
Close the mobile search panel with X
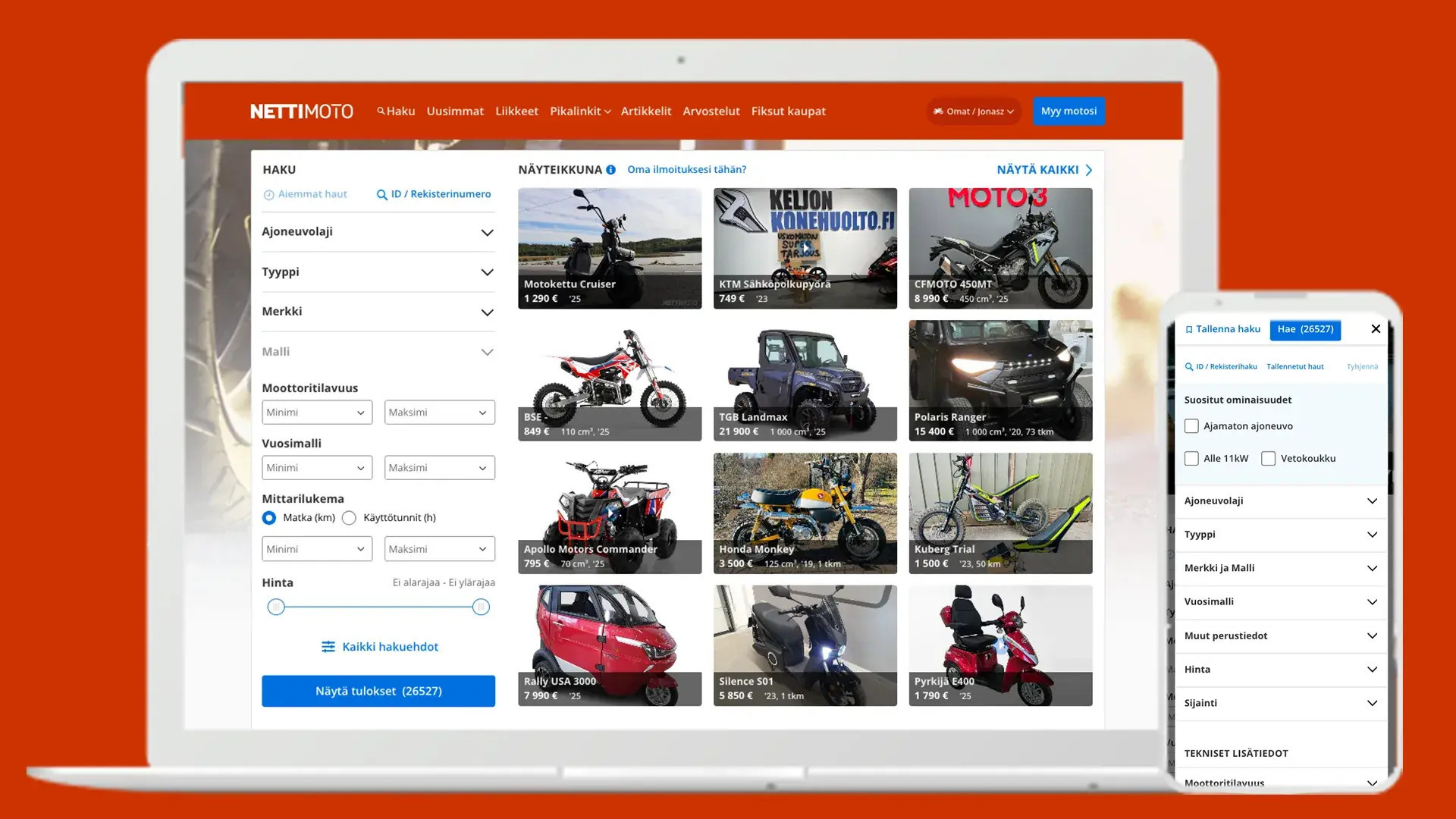(x=1376, y=329)
